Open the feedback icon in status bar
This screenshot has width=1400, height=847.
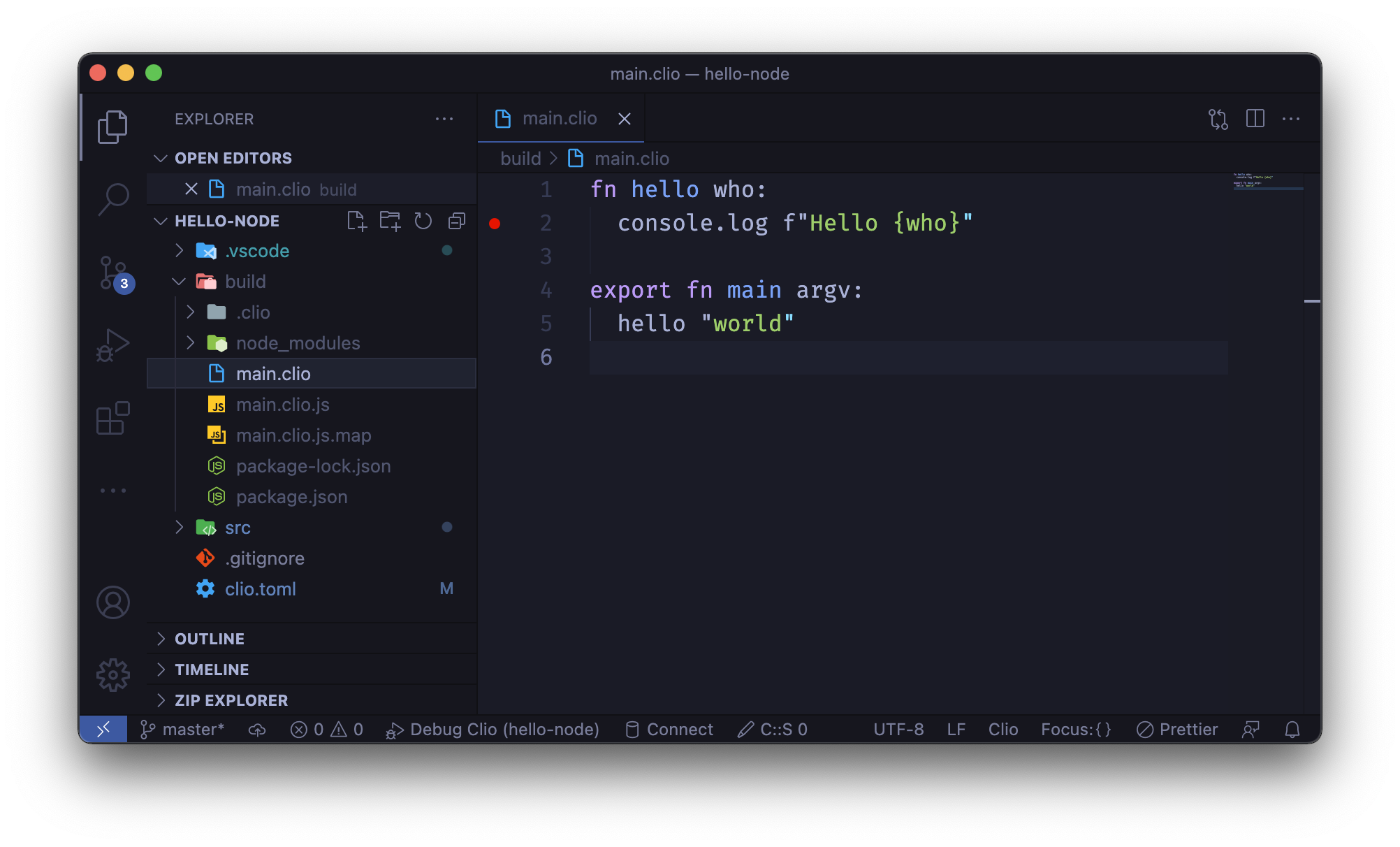pos(1250,730)
